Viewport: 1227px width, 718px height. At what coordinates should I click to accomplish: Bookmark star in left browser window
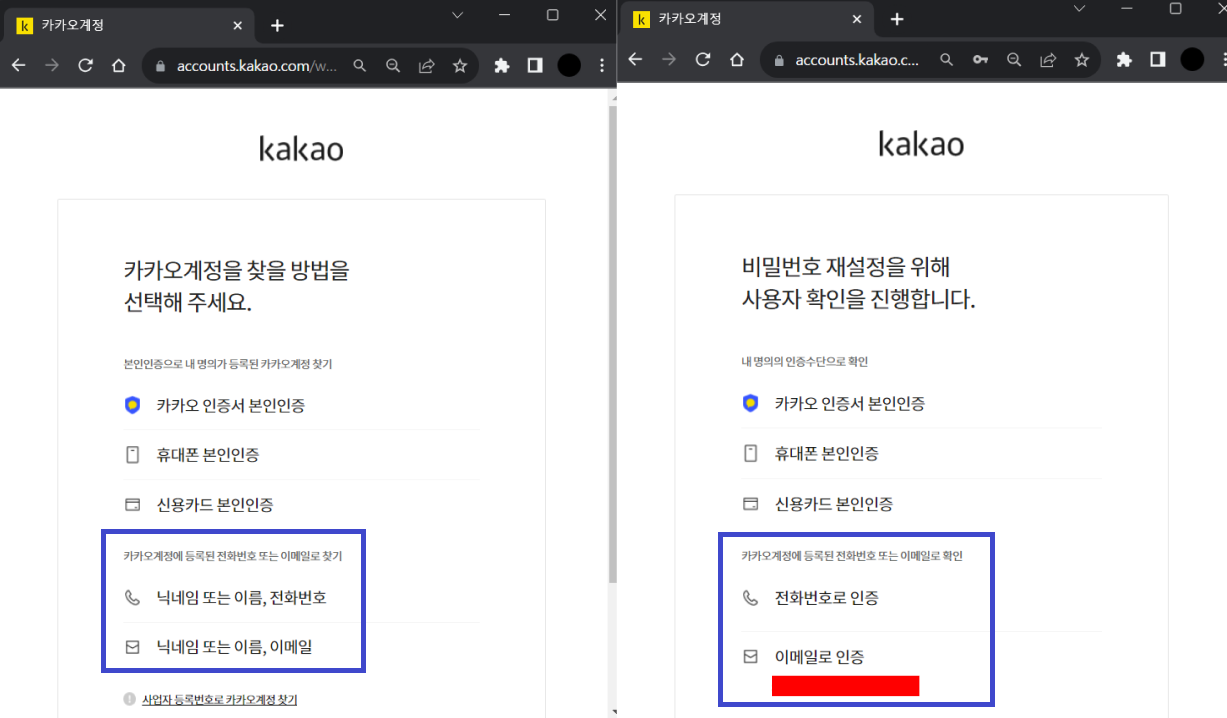[x=460, y=65]
